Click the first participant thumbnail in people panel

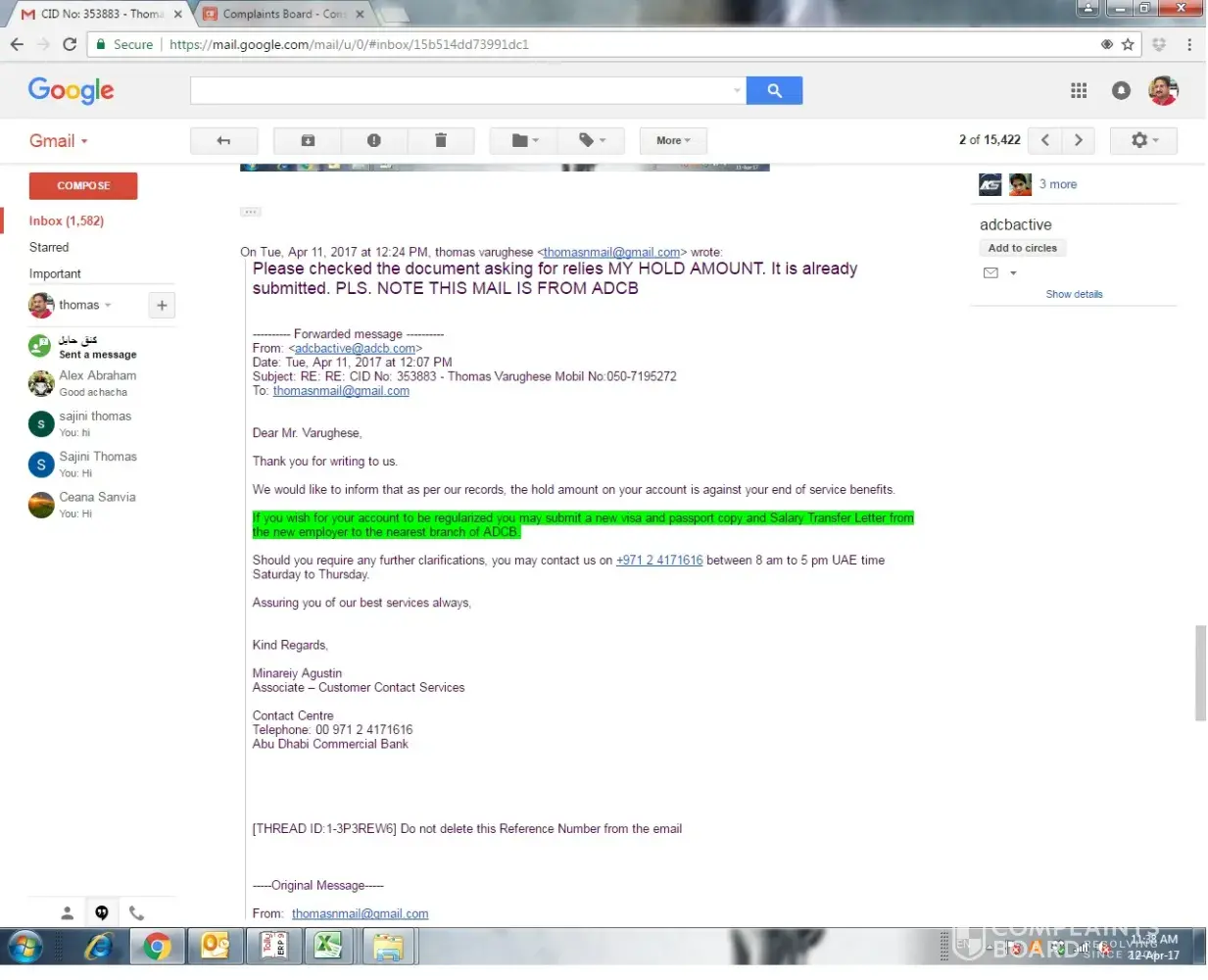[991, 184]
